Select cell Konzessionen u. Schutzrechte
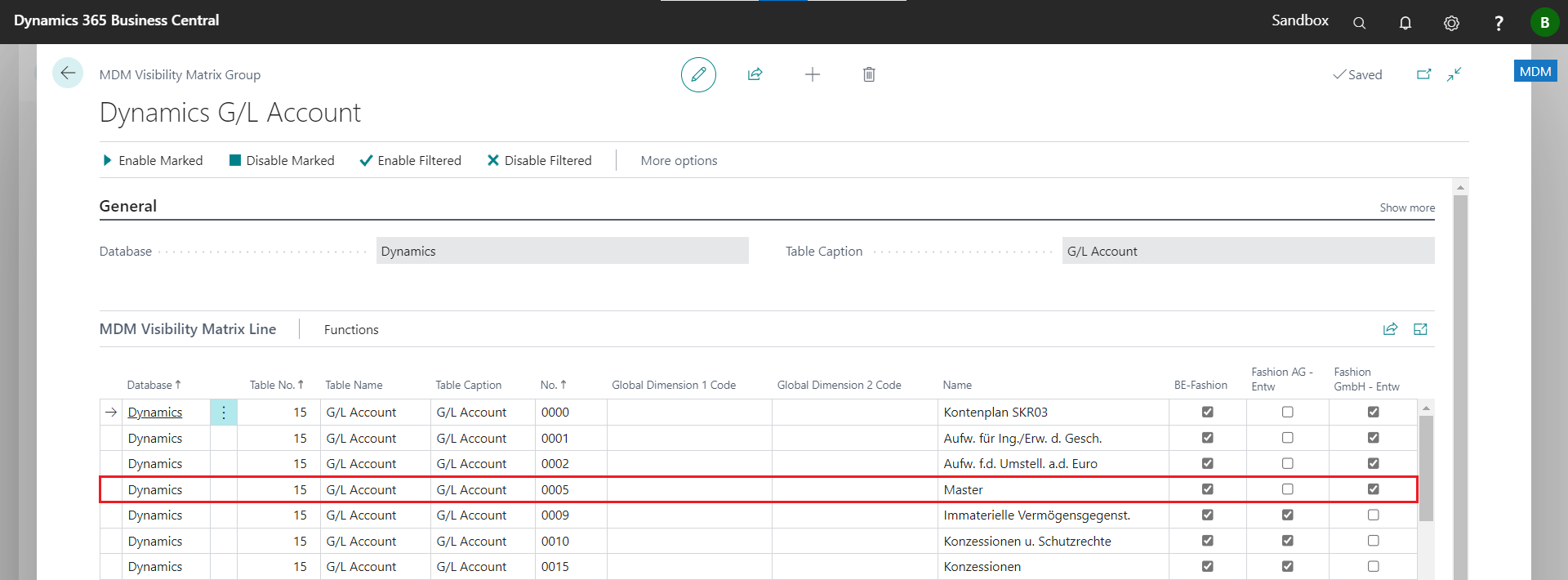 tap(1053, 541)
